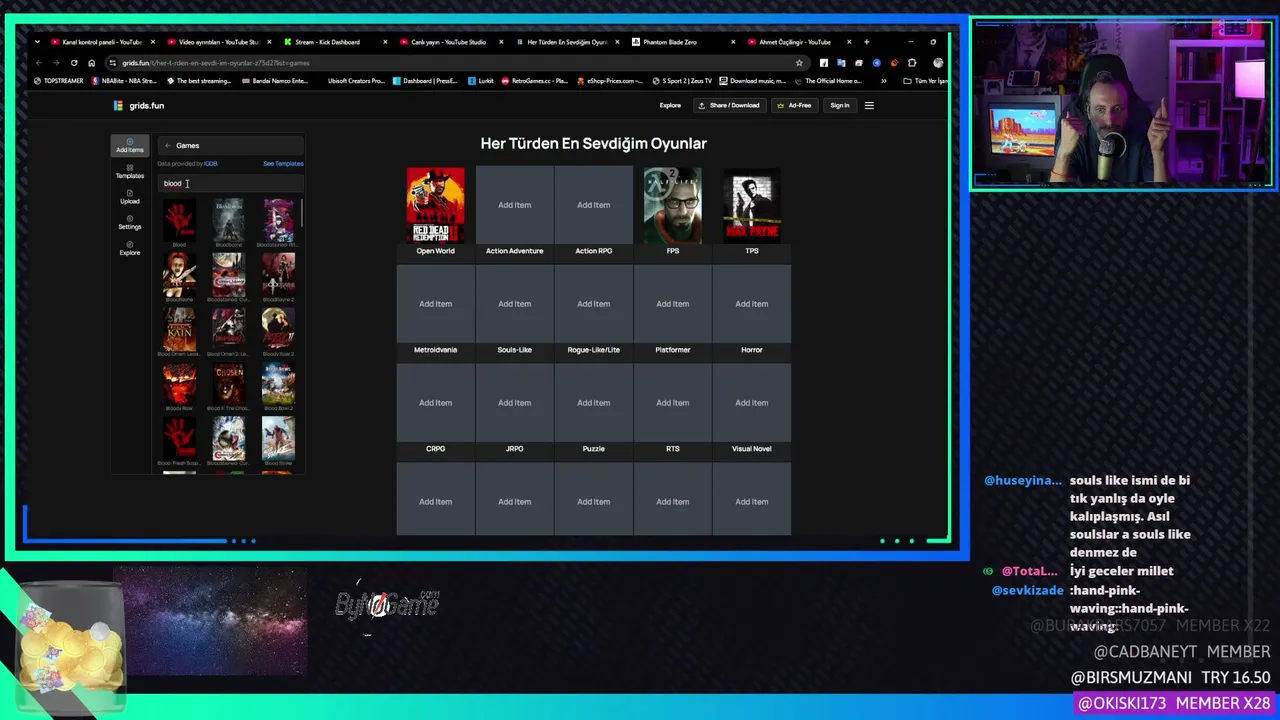Go back using the Games arrow

(x=168, y=146)
